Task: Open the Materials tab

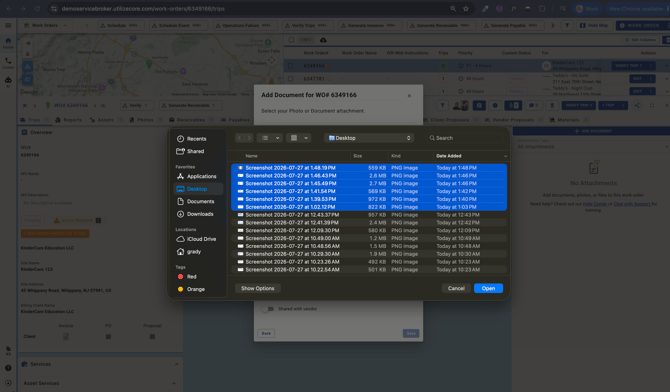Action: [569, 120]
